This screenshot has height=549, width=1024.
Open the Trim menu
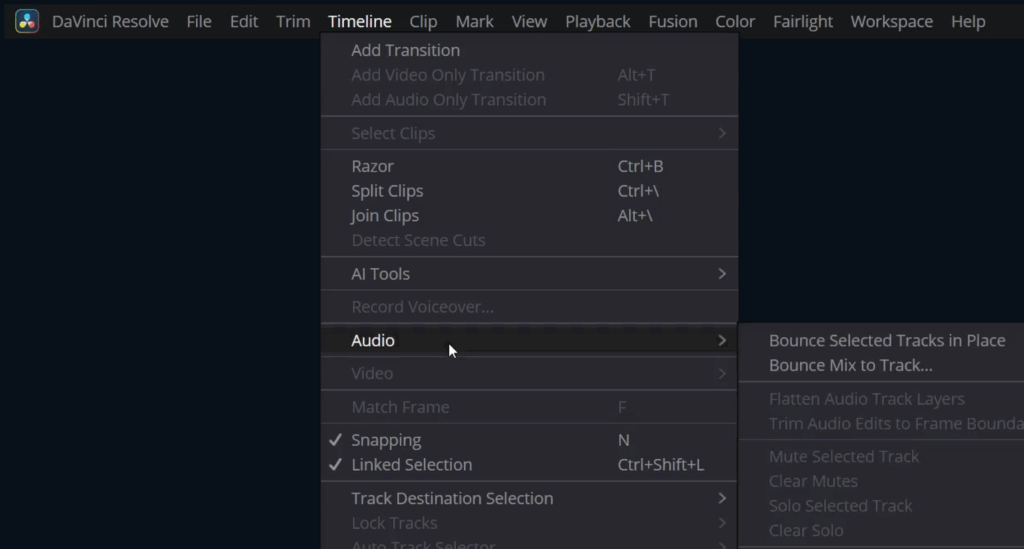(293, 22)
